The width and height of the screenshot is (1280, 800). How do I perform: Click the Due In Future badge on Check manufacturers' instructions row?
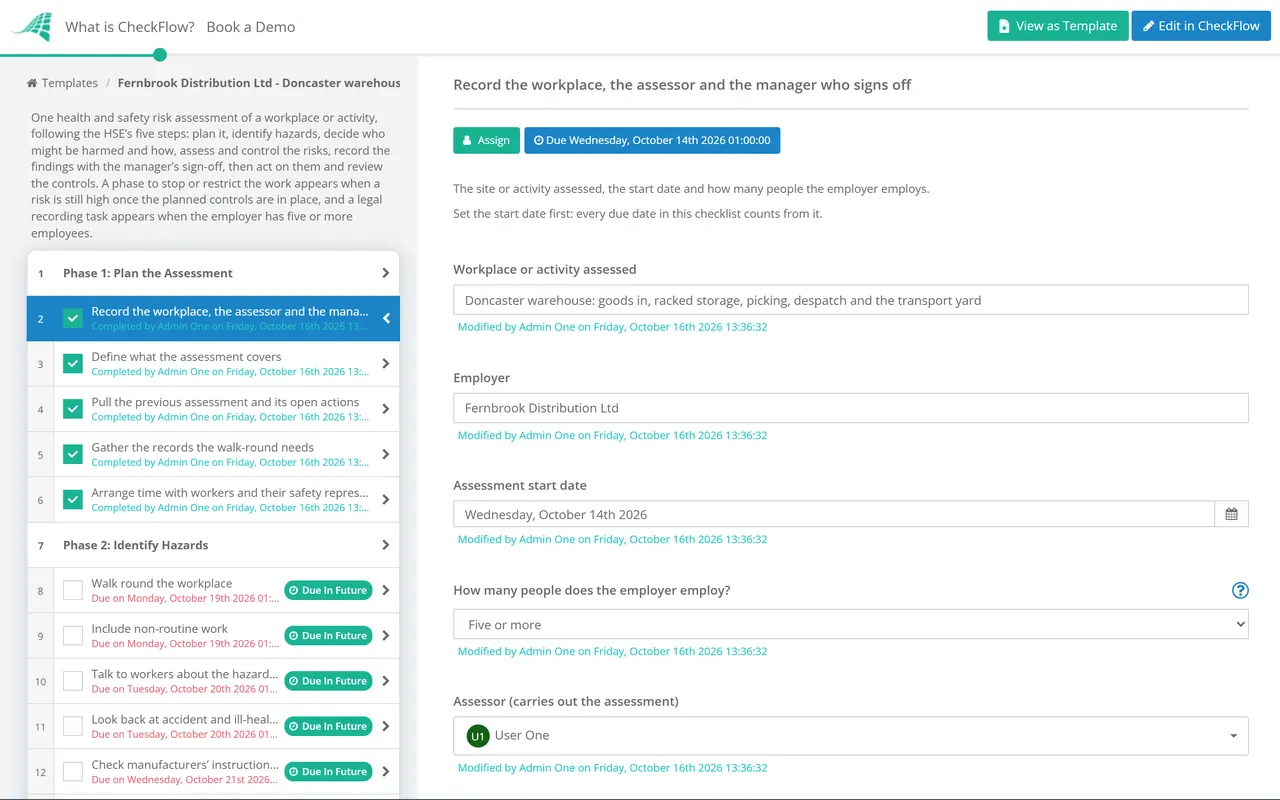[328, 771]
